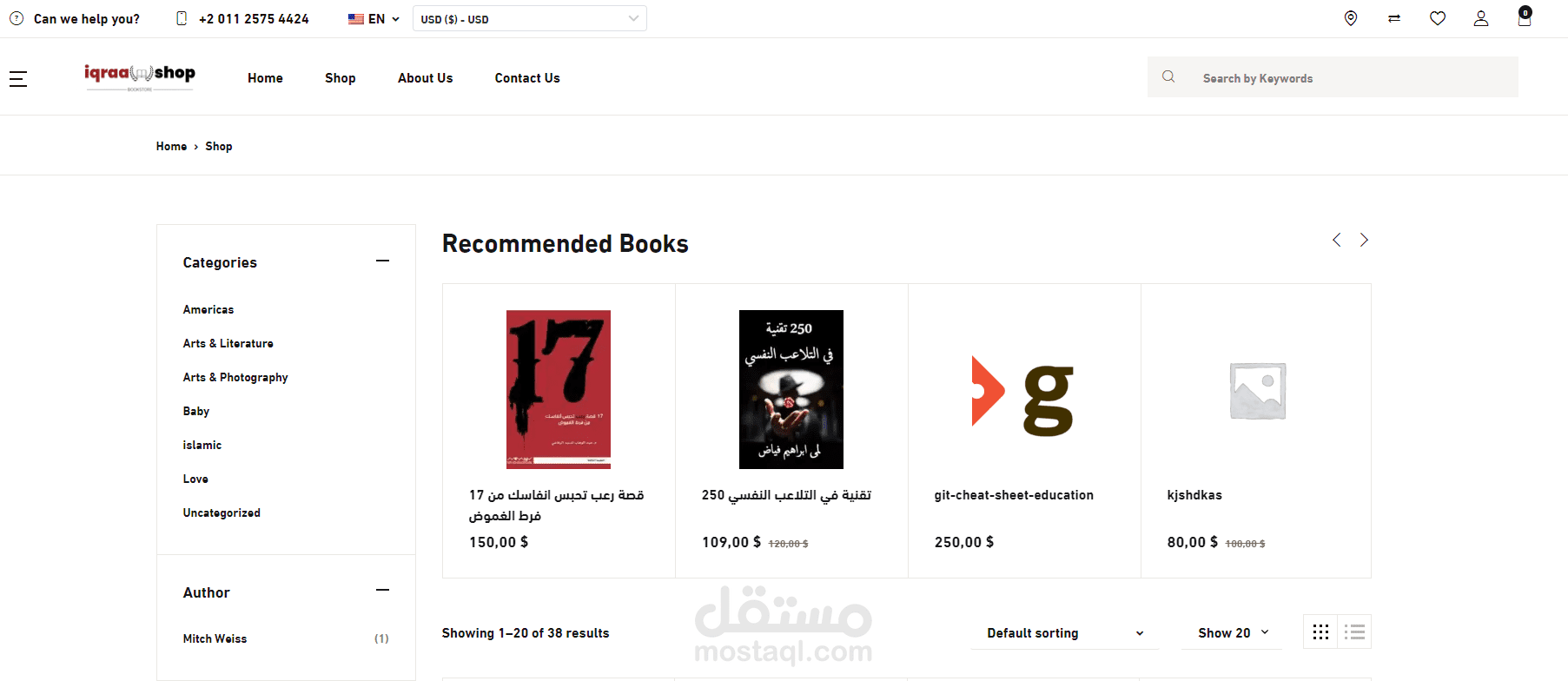Open the wishlist heart icon
The image size is (1568, 681).
pos(1438,18)
